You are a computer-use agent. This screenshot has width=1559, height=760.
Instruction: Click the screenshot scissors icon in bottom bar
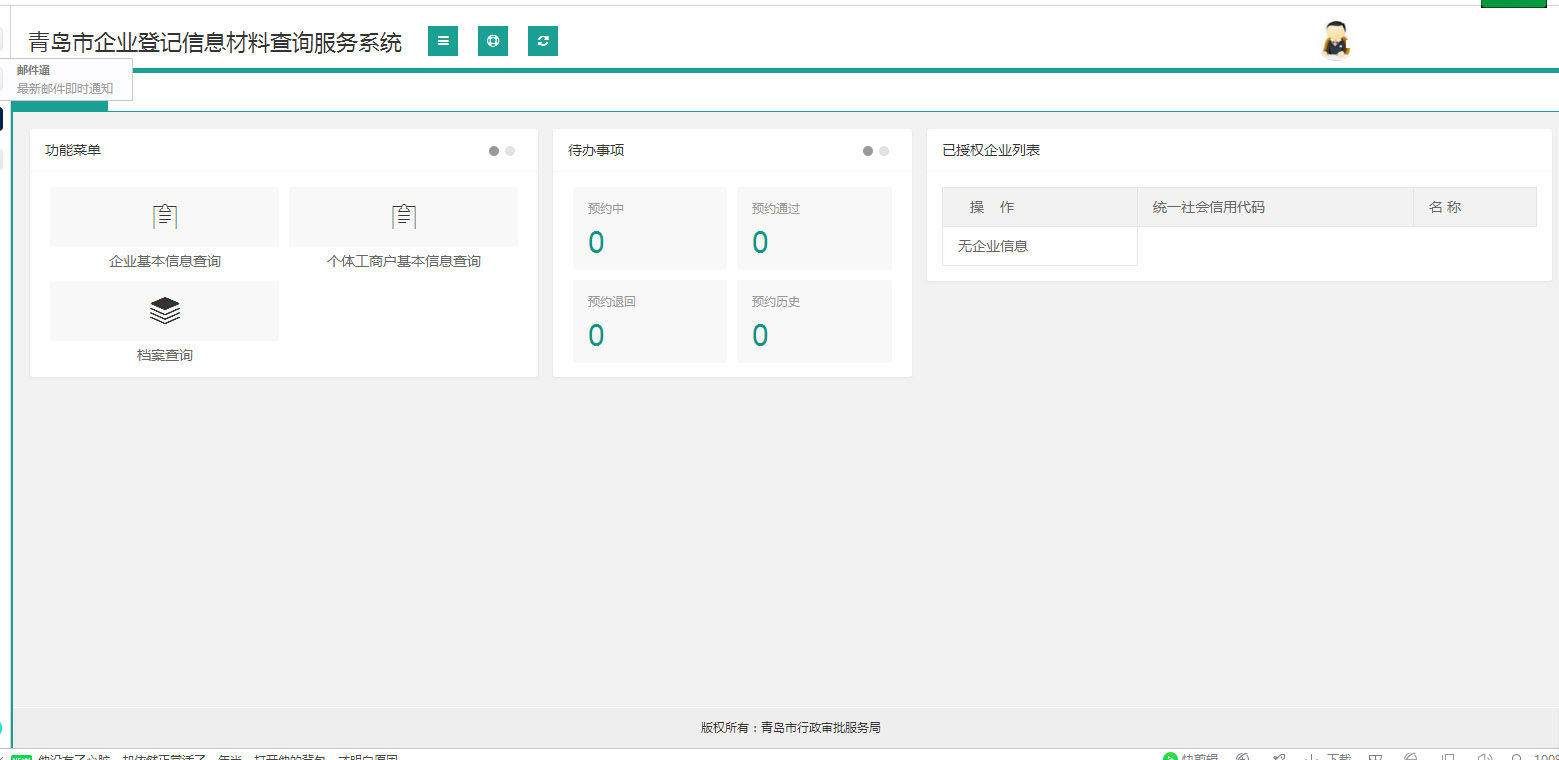click(x=1280, y=757)
